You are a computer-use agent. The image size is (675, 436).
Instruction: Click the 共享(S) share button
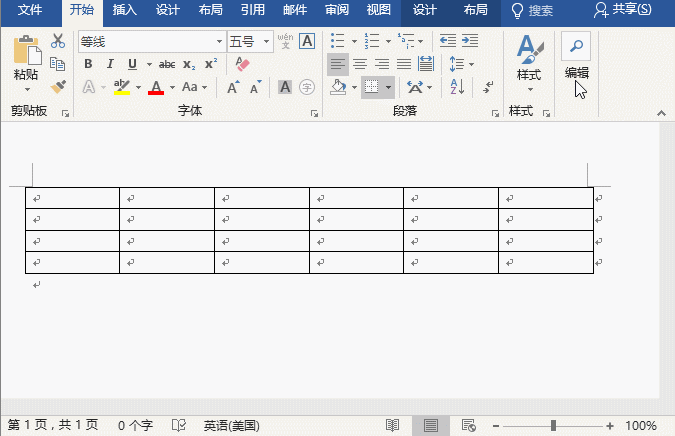pyautogui.click(x=623, y=10)
